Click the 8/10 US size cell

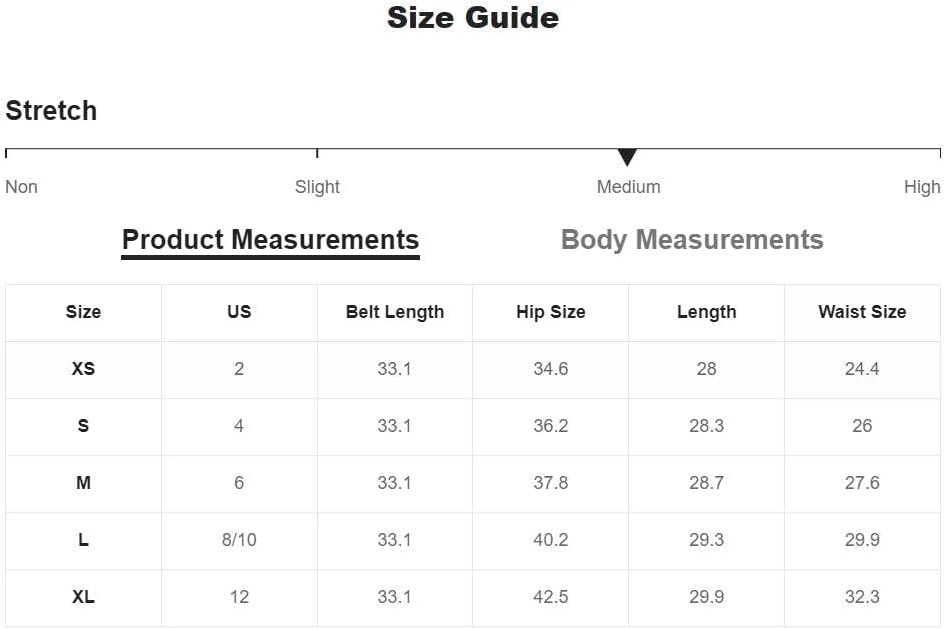point(239,540)
